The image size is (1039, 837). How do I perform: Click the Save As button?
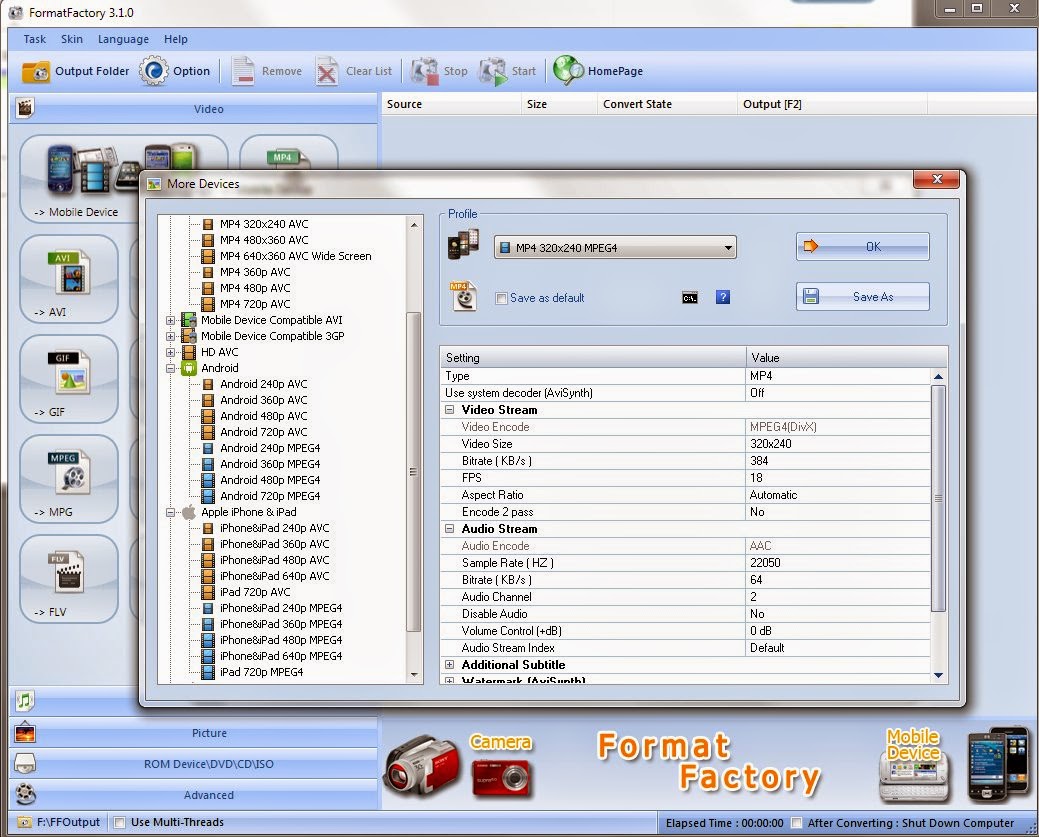click(863, 297)
